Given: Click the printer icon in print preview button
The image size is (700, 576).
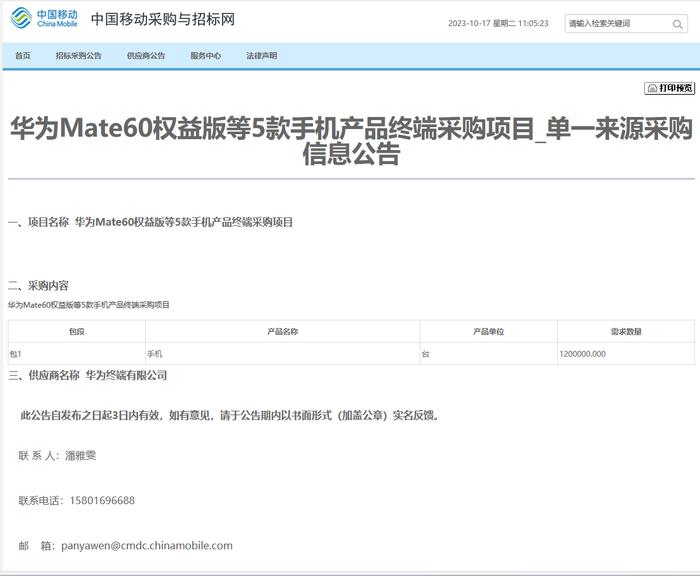Looking at the screenshot, I should pyautogui.click(x=652, y=88).
